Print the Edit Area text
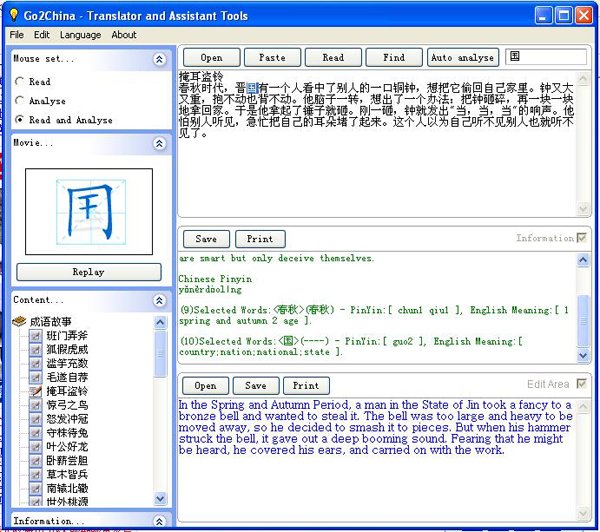Image resolution: width=600 pixels, height=532 pixels. (x=306, y=386)
